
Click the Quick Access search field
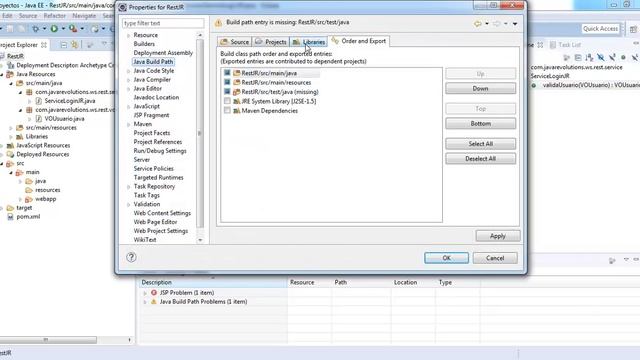pos(600,29)
